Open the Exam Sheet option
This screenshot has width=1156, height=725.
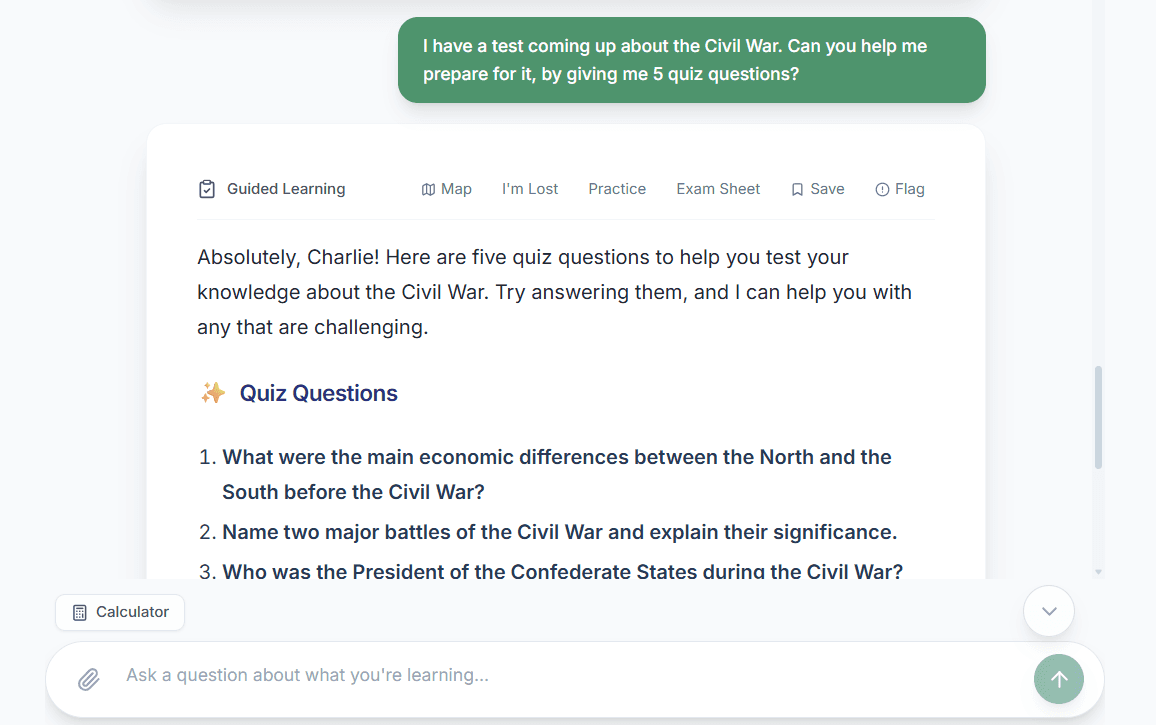(718, 189)
